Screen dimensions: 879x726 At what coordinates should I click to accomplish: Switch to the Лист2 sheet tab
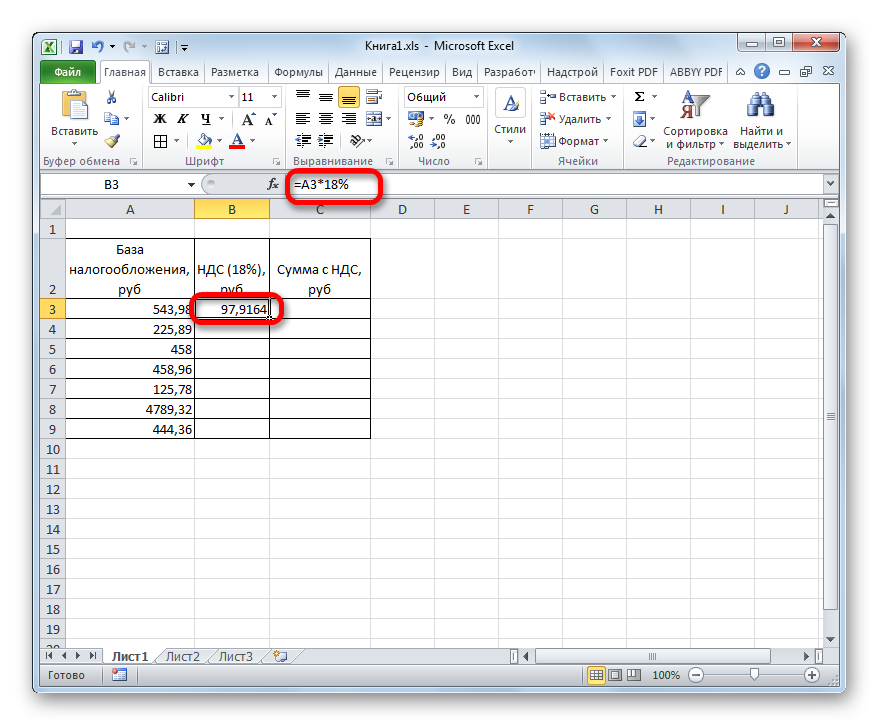pos(183,656)
